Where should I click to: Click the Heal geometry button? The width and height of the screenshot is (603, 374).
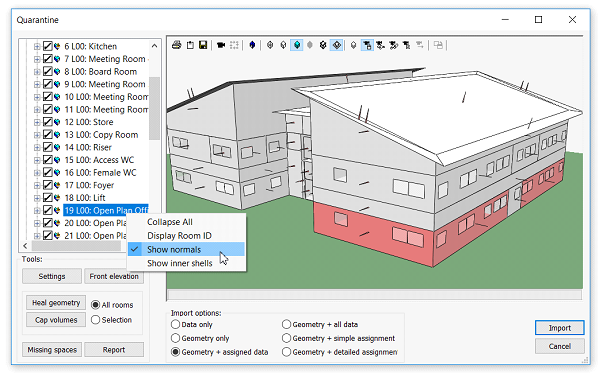point(56,303)
